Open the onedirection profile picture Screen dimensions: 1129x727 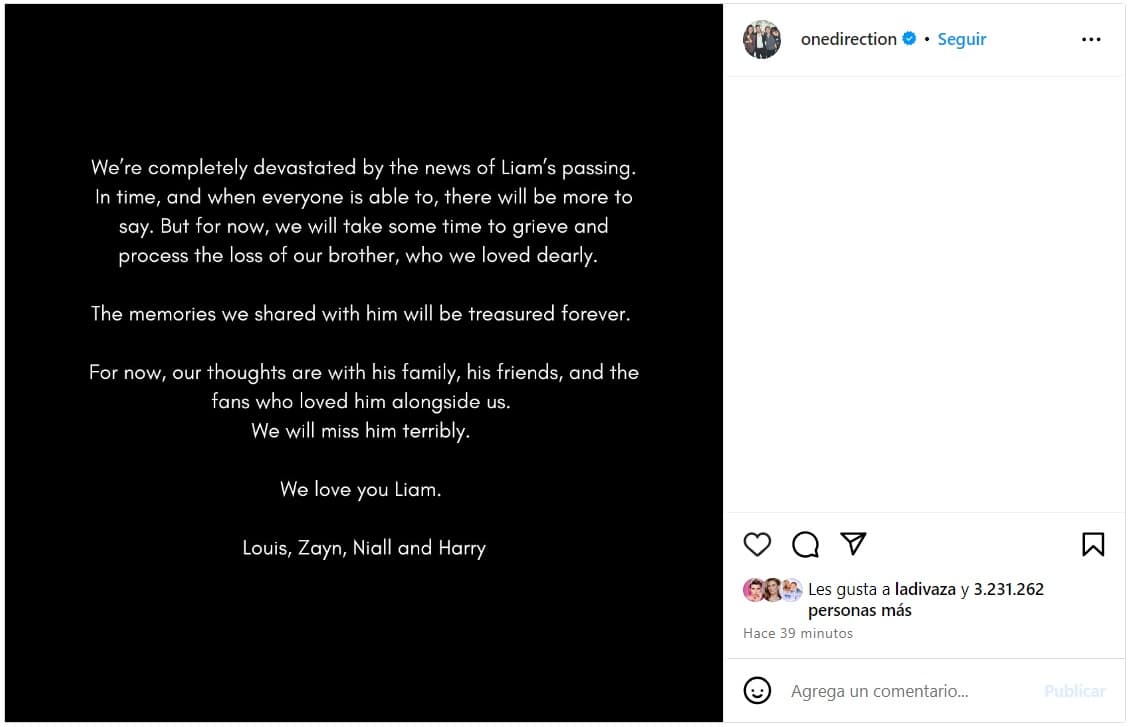pyautogui.click(x=762, y=39)
